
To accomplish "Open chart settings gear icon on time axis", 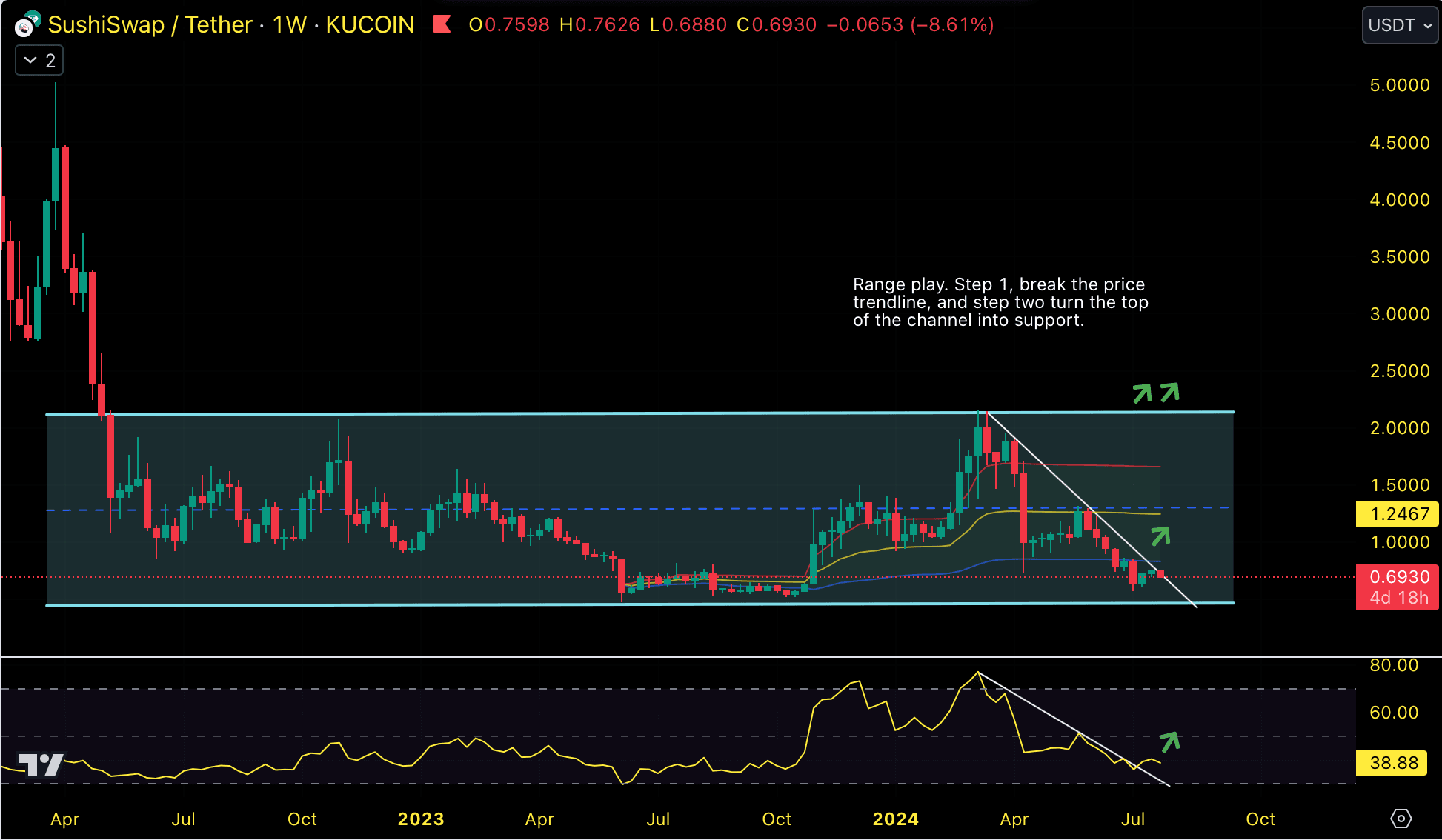I will (x=1401, y=819).
